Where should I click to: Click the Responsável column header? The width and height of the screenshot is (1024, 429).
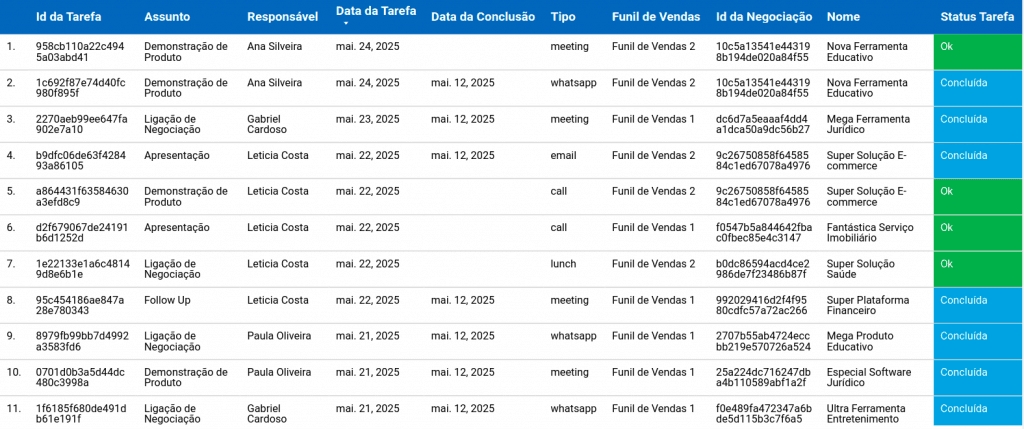(282, 17)
